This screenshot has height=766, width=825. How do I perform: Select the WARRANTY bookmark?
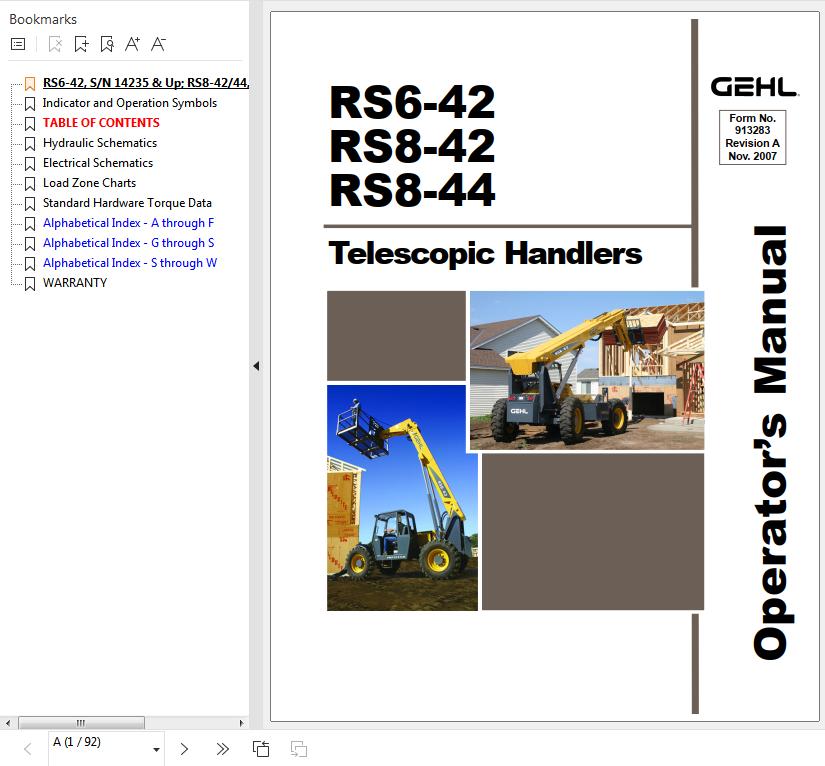(74, 283)
